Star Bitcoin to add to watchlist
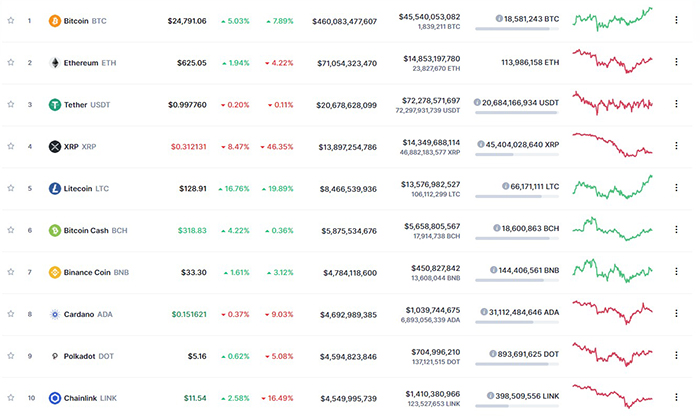 (x=11, y=21)
